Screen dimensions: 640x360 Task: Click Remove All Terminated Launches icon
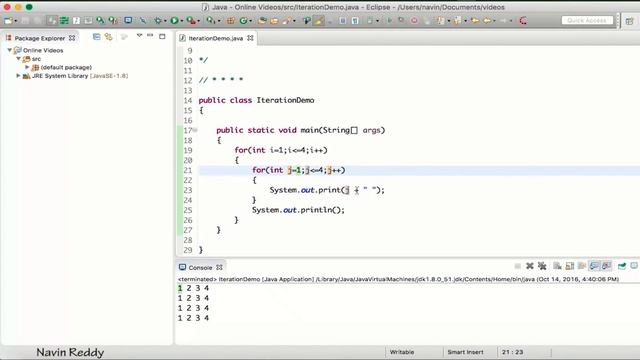point(542,266)
